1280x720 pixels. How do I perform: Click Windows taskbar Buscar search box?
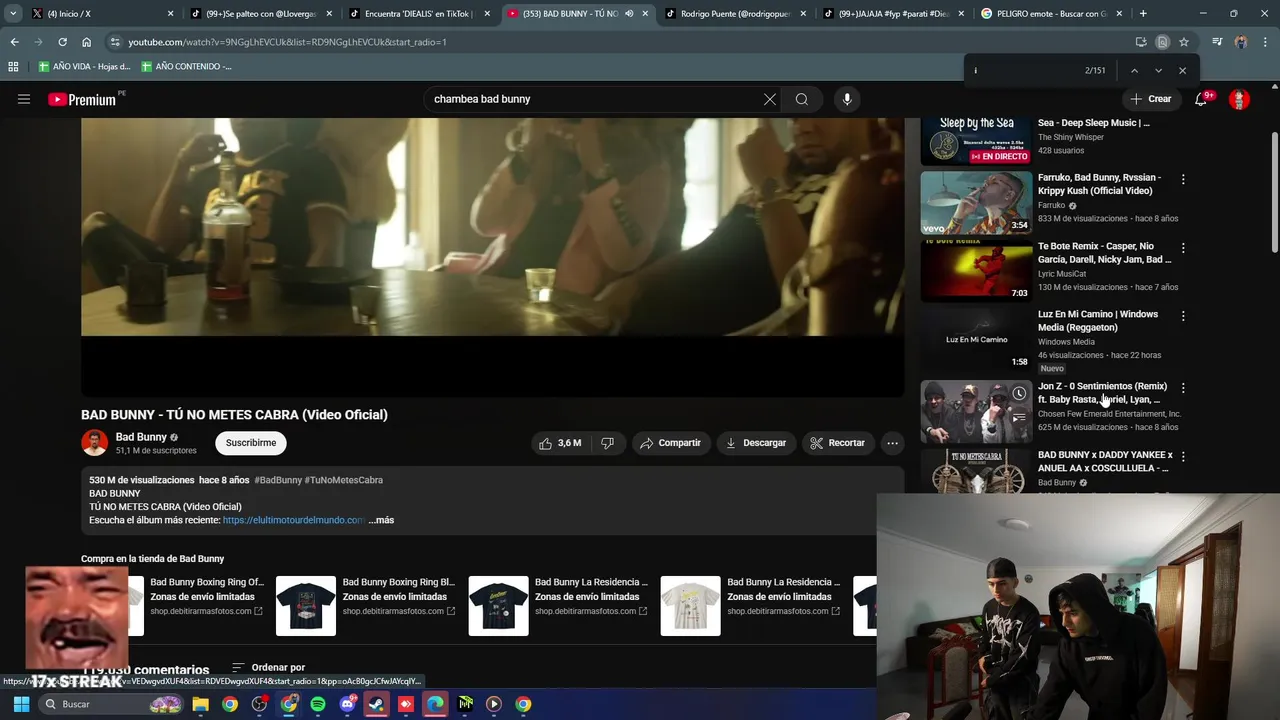click(x=111, y=704)
